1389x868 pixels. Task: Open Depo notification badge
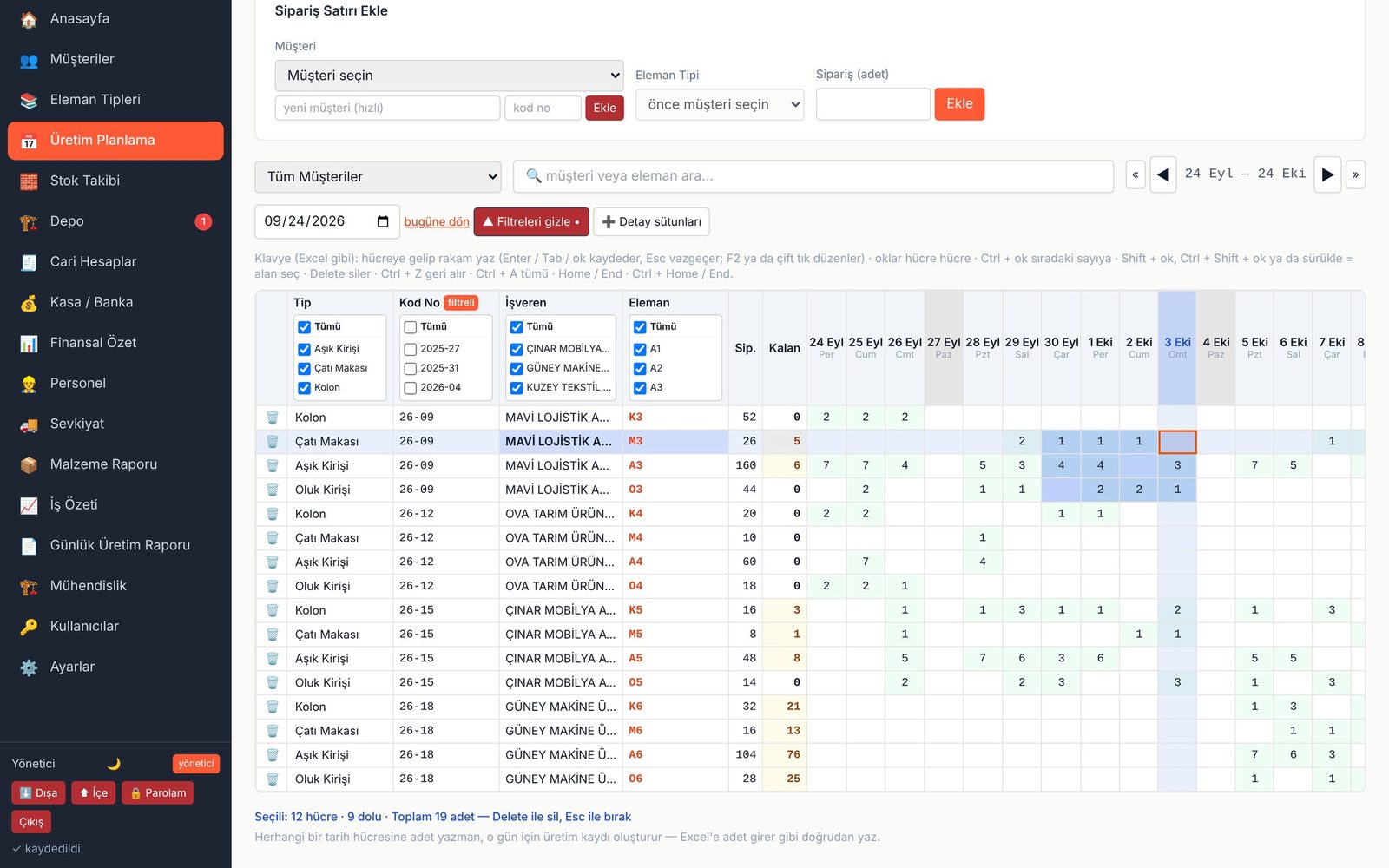tap(203, 221)
